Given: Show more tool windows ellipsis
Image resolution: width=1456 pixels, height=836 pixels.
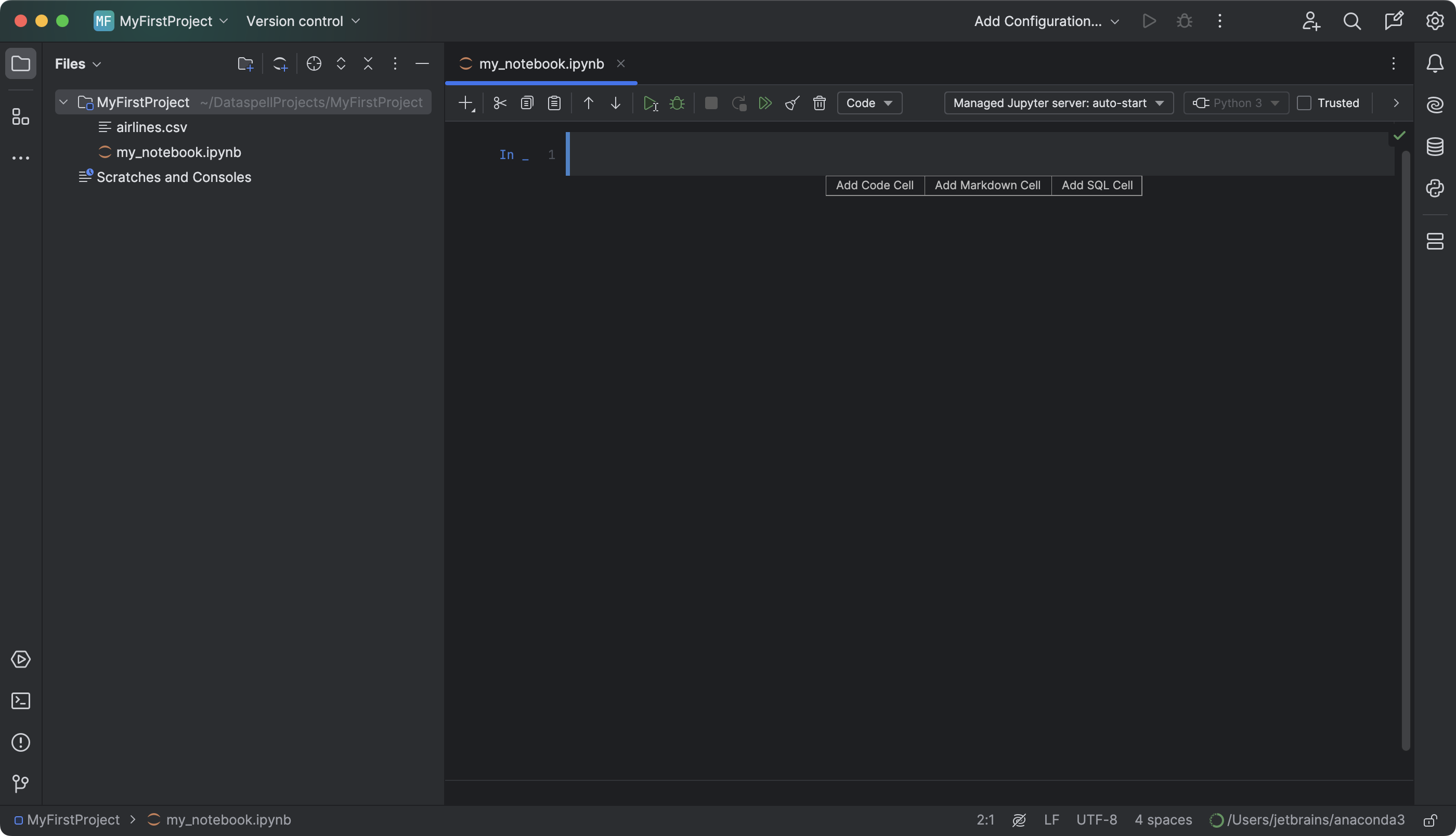Looking at the screenshot, I should (x=21, y=158).
